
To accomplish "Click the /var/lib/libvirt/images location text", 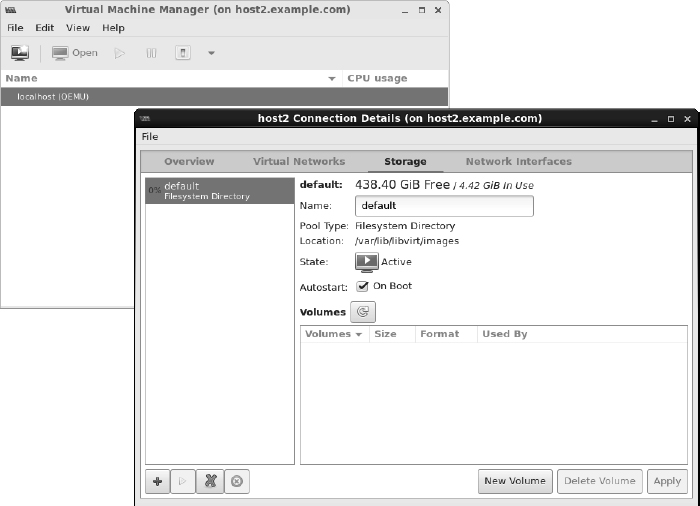I will 407,241.
